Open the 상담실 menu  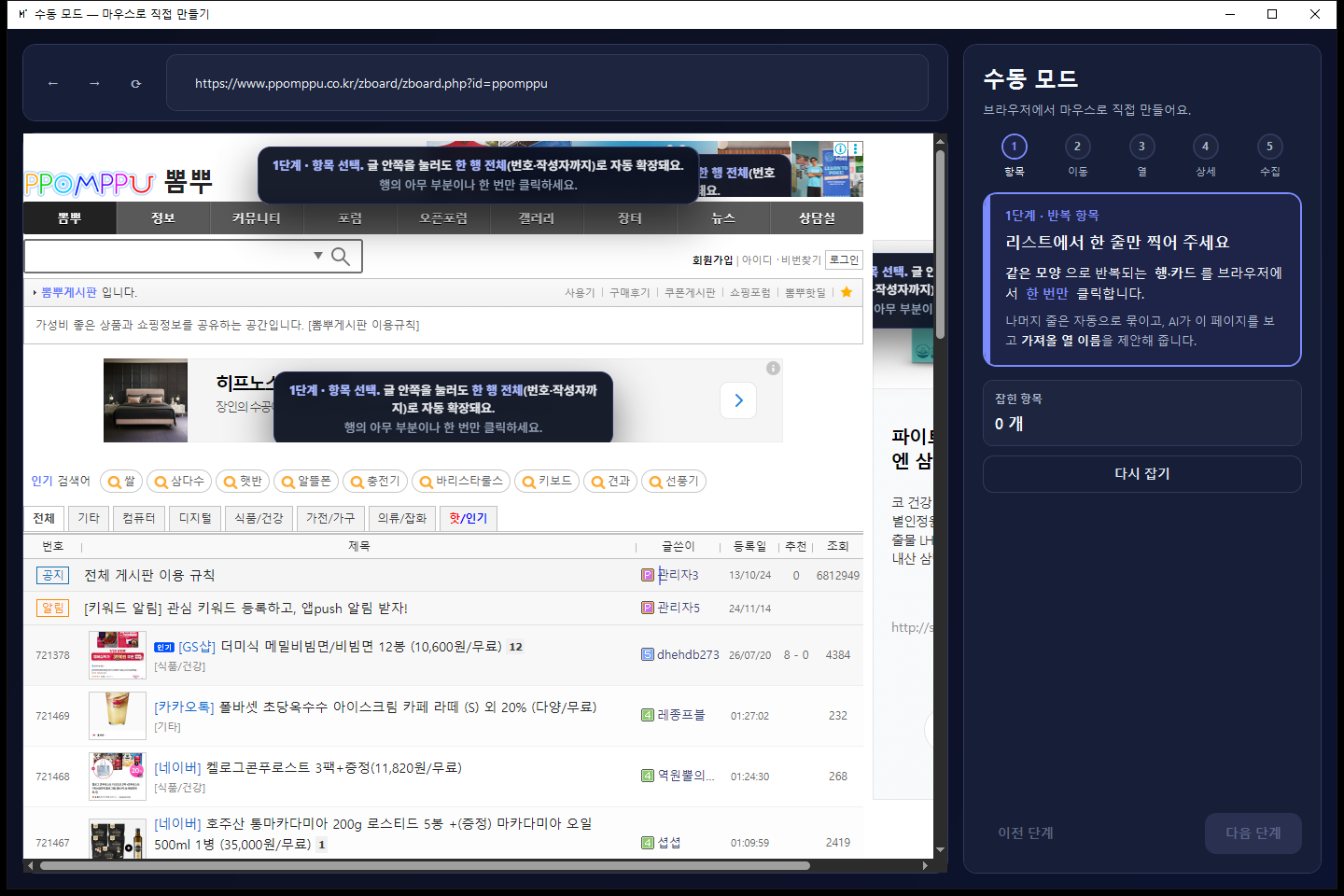pos(817,218)
